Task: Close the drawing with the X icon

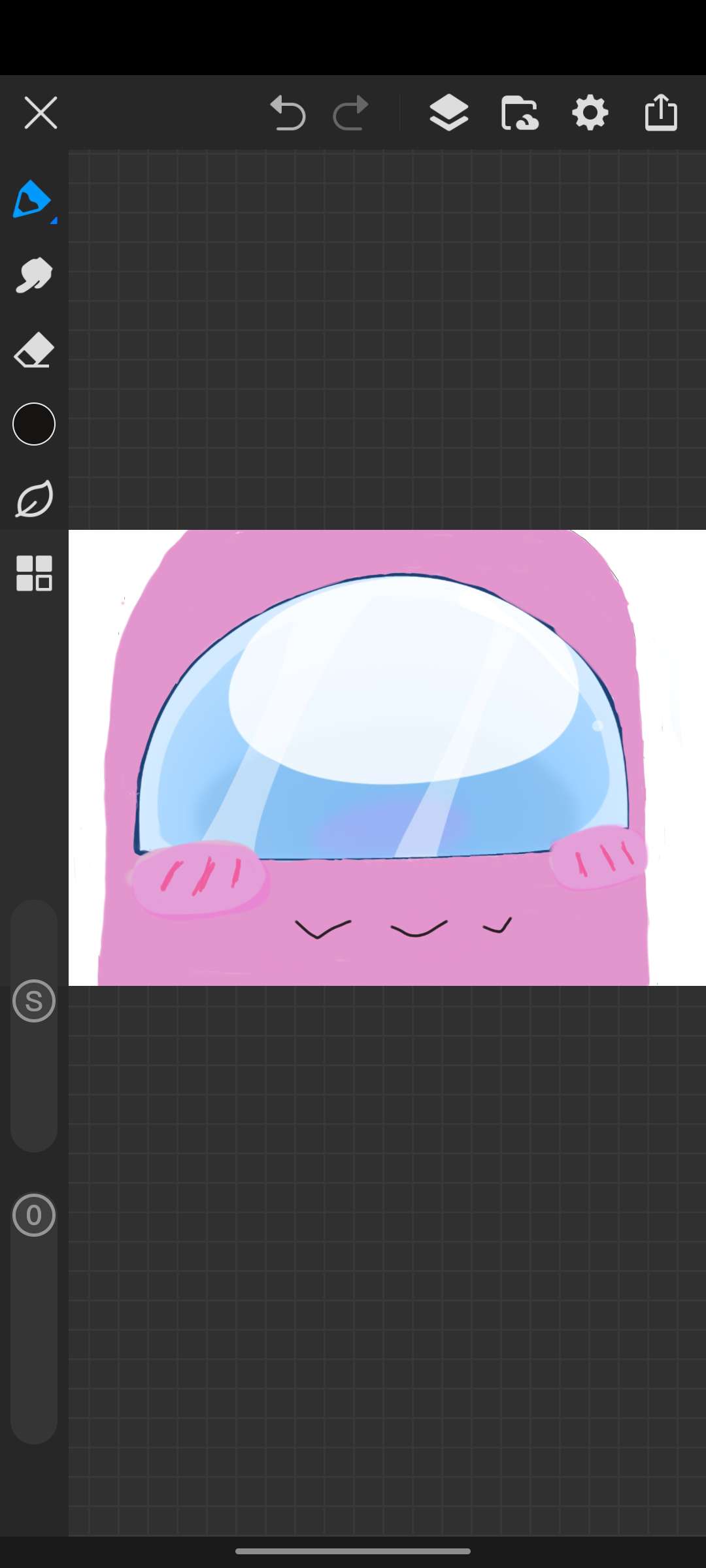Action: click(x=41, y=113)
